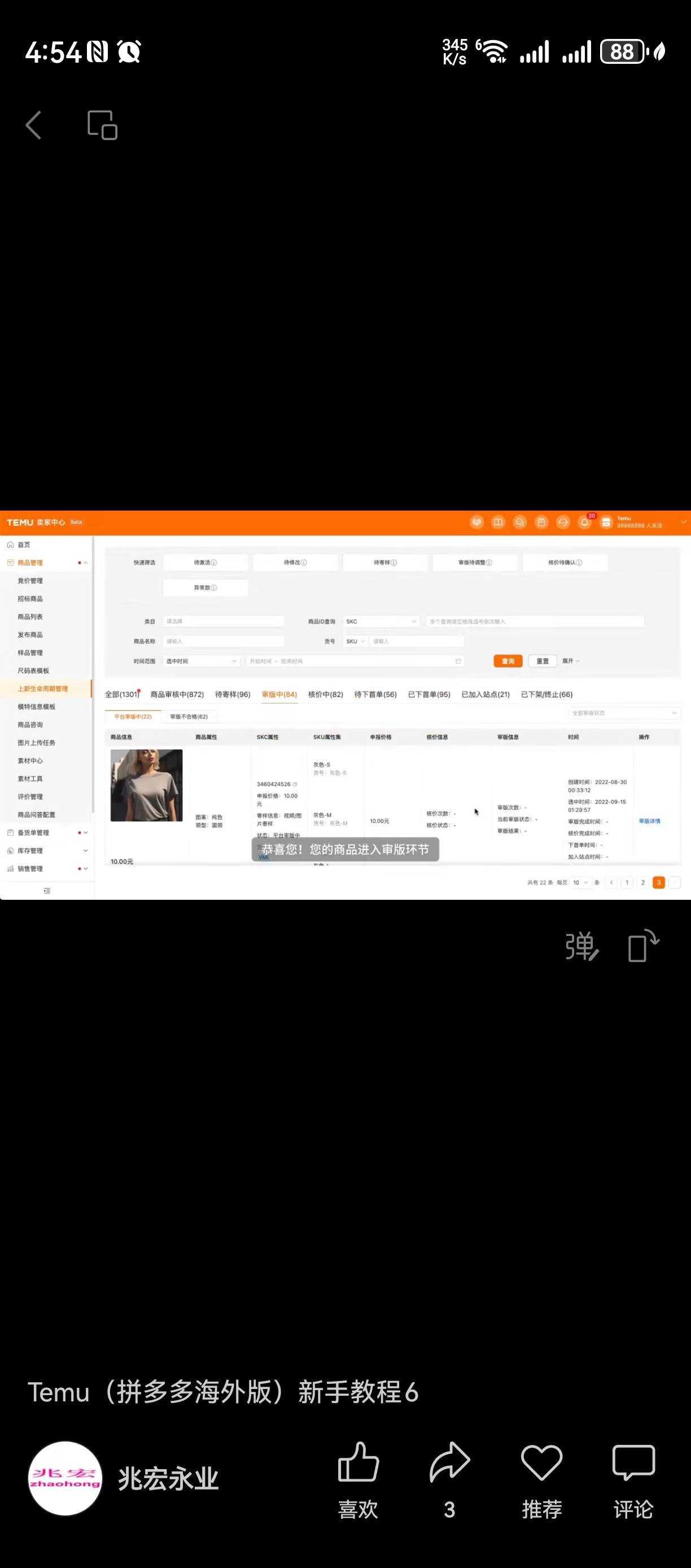Click the headset support icon in header
The width and height of the screenshot is (691, 1568).
click(563, 522)
